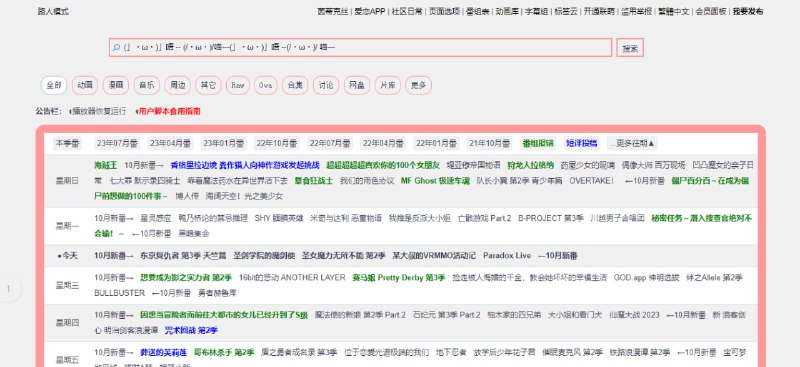The width and height of the screenshot is (800, 367).
Task: Open the green 番组报错 link
Action: 538,143
